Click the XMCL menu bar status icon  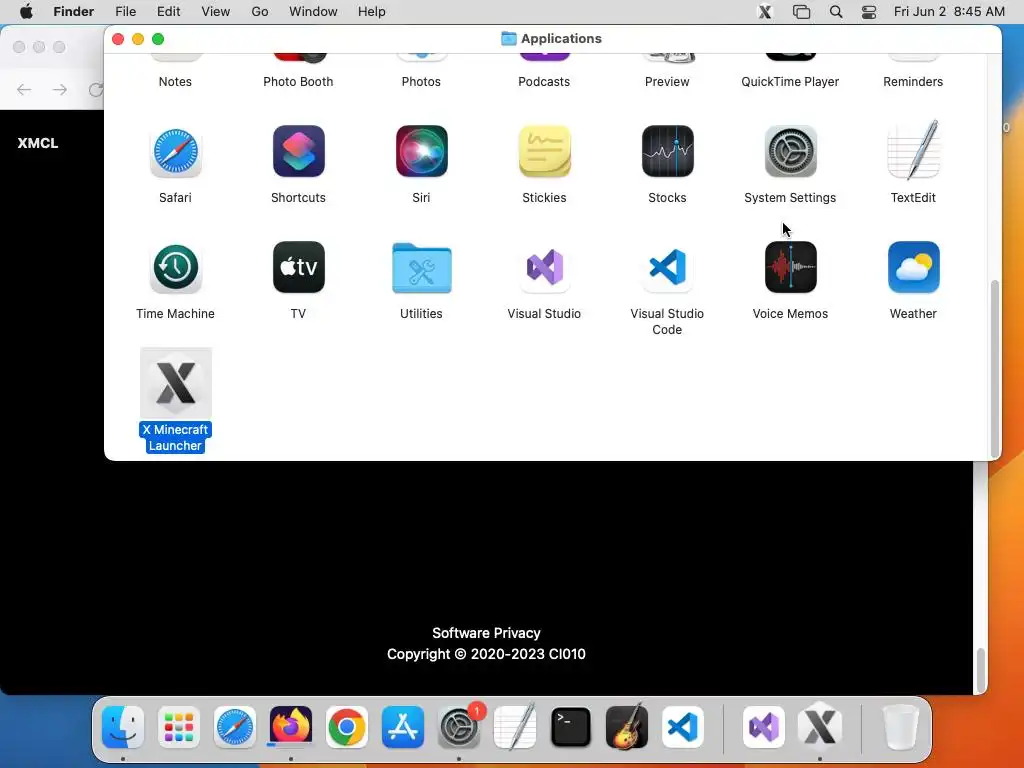point(765,12)
